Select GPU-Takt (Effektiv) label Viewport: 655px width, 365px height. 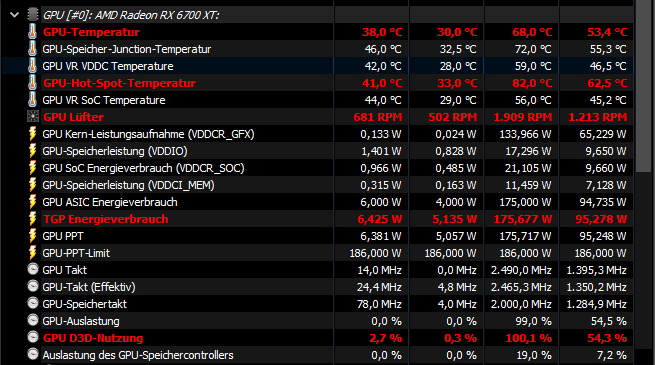(89, 287)
